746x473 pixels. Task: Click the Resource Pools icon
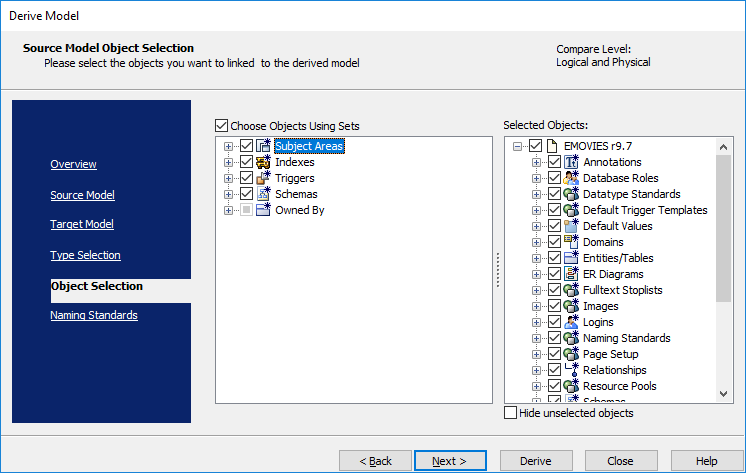pos(571,386)
